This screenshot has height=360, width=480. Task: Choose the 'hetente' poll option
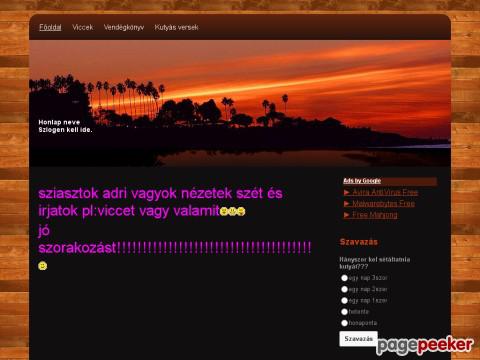344,312
